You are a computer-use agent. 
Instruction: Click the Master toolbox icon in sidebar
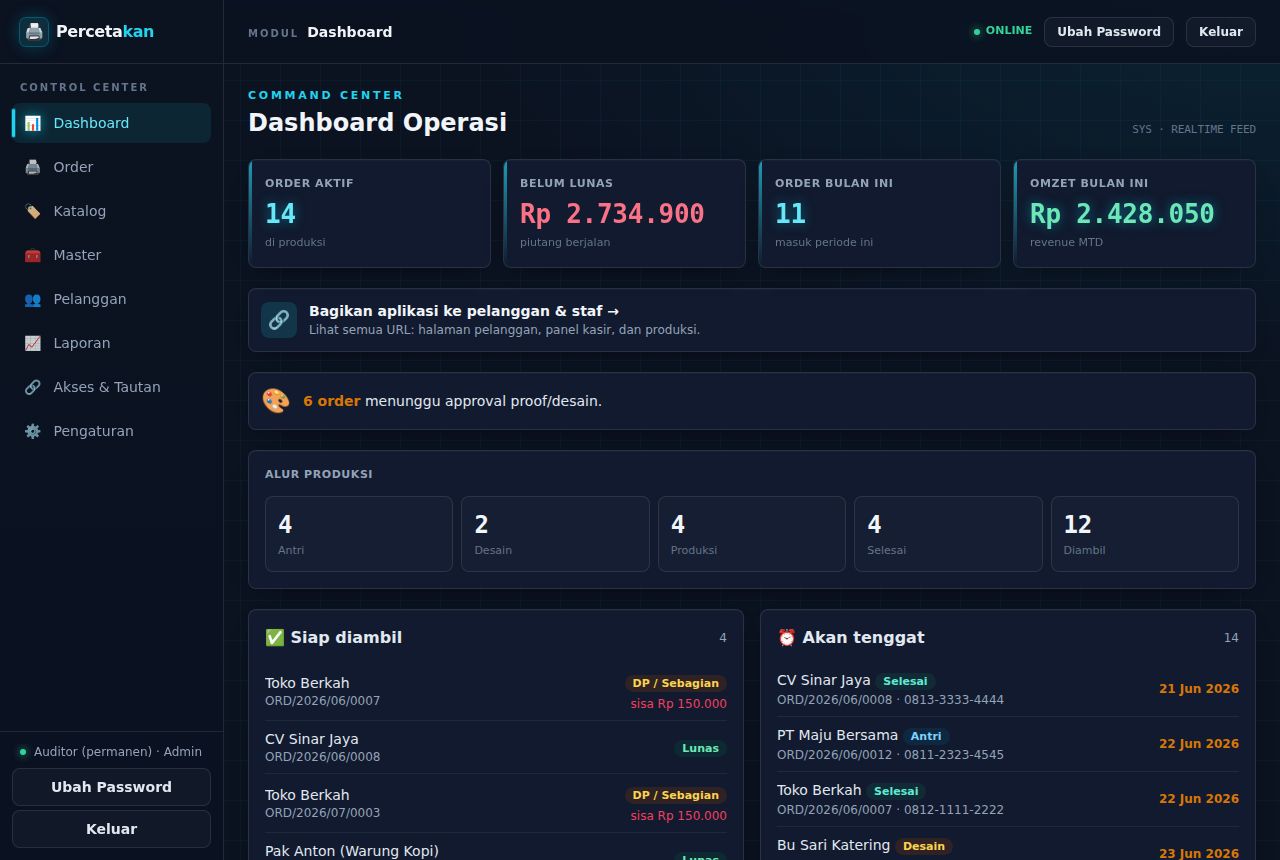(x=33, y=255)
